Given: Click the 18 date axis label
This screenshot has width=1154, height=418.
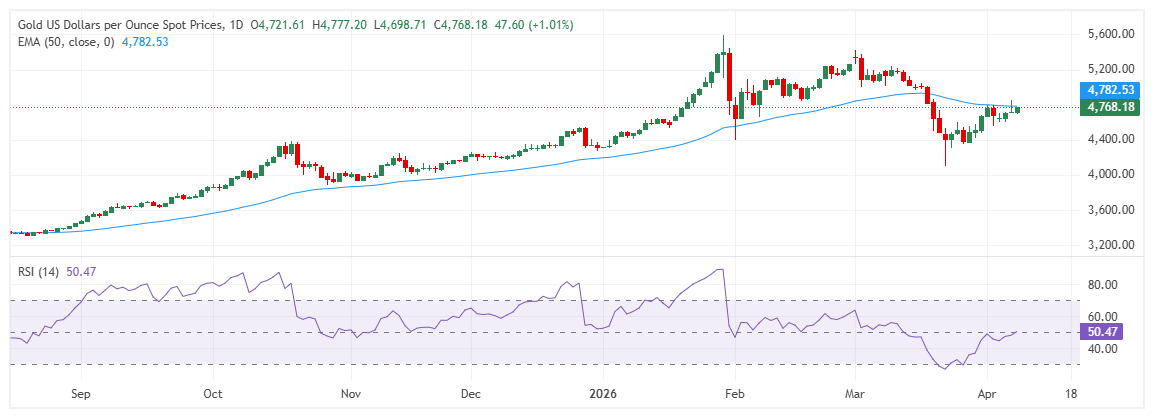Looking at the screenshot, I should pos(1071,394).
